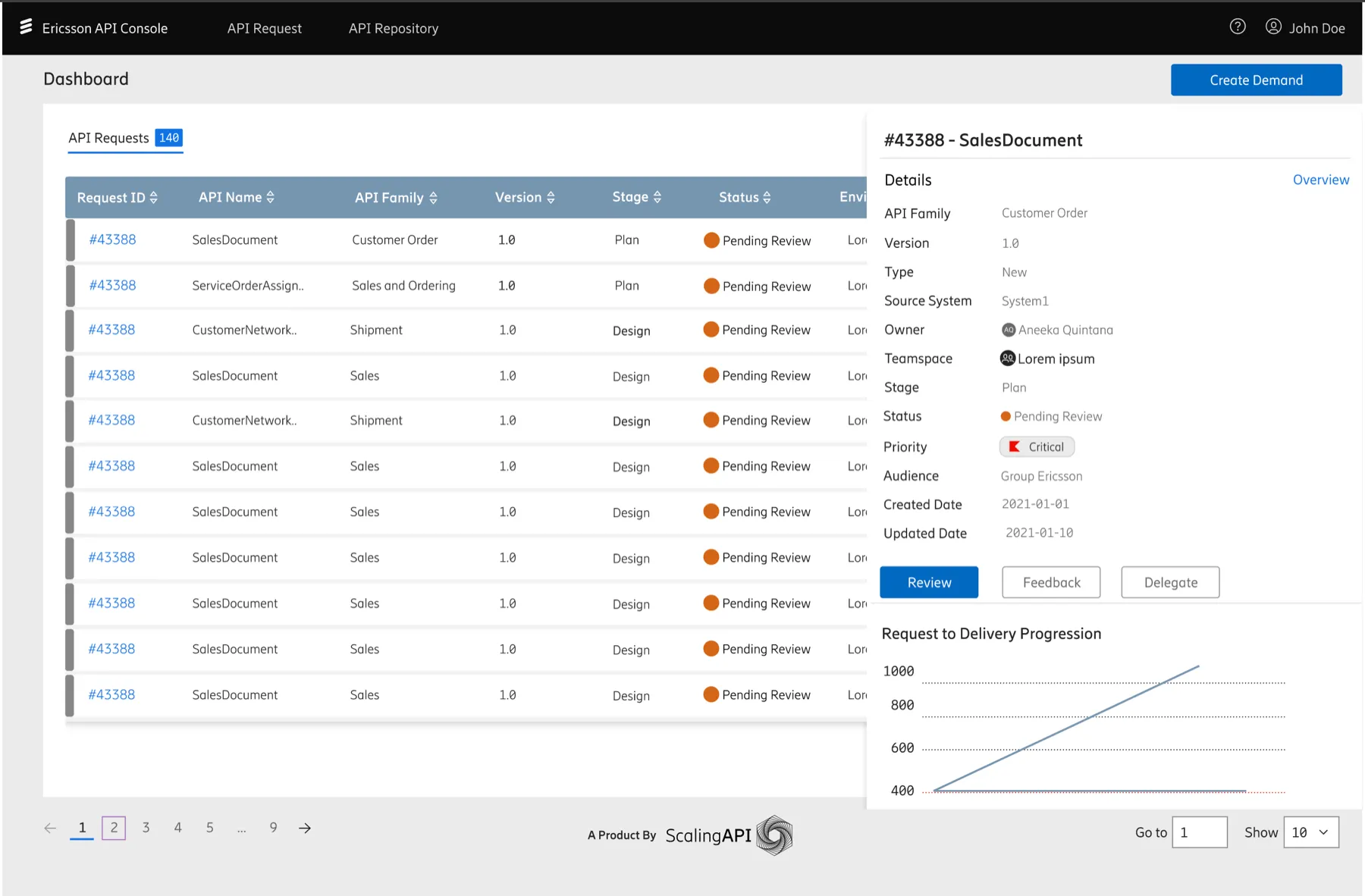Go to page 2
This screenshot has height=896, width=1365.
[x=114, y=828]
